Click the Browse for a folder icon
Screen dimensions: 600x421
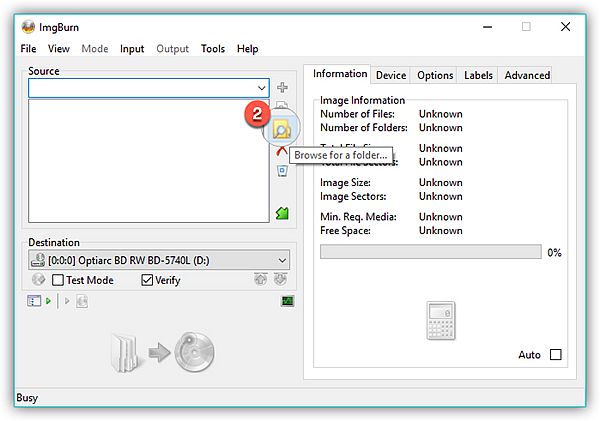click(x=283, y=129)
